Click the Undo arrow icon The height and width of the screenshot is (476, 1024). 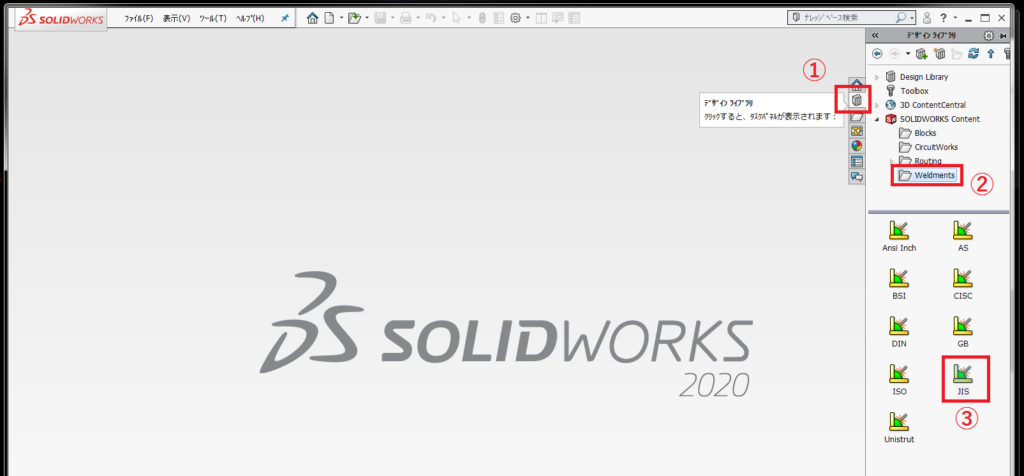[x=431, y=18]
